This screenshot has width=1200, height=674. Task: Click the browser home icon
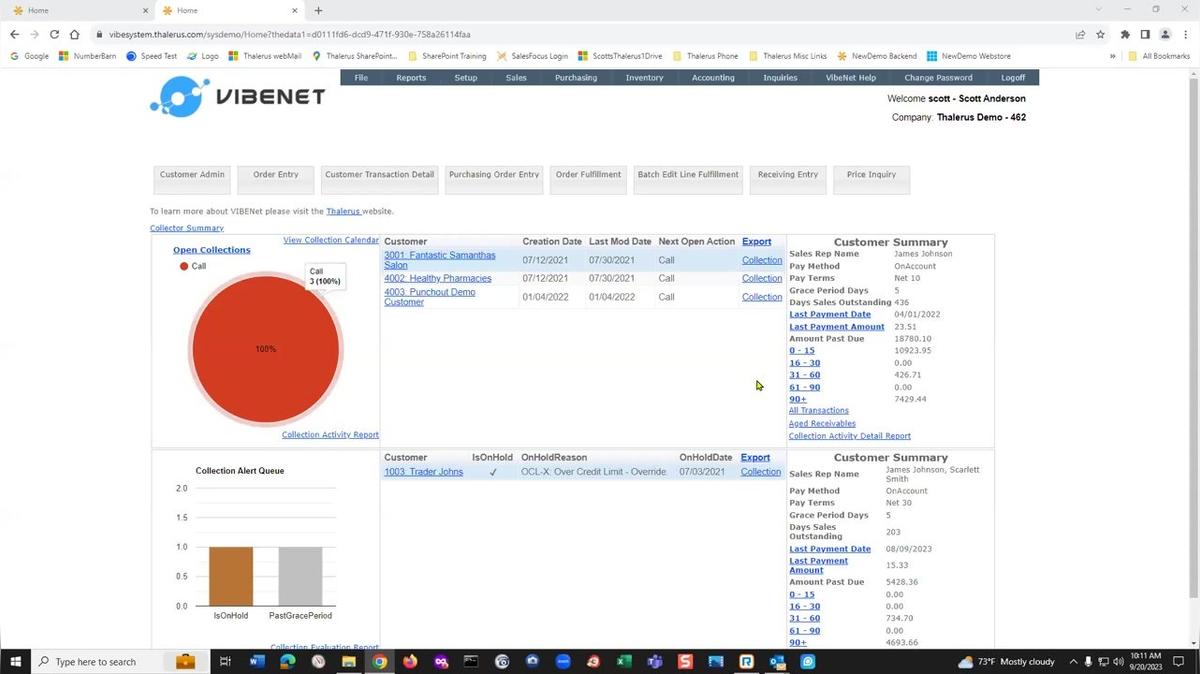click(x=75, y=34)
